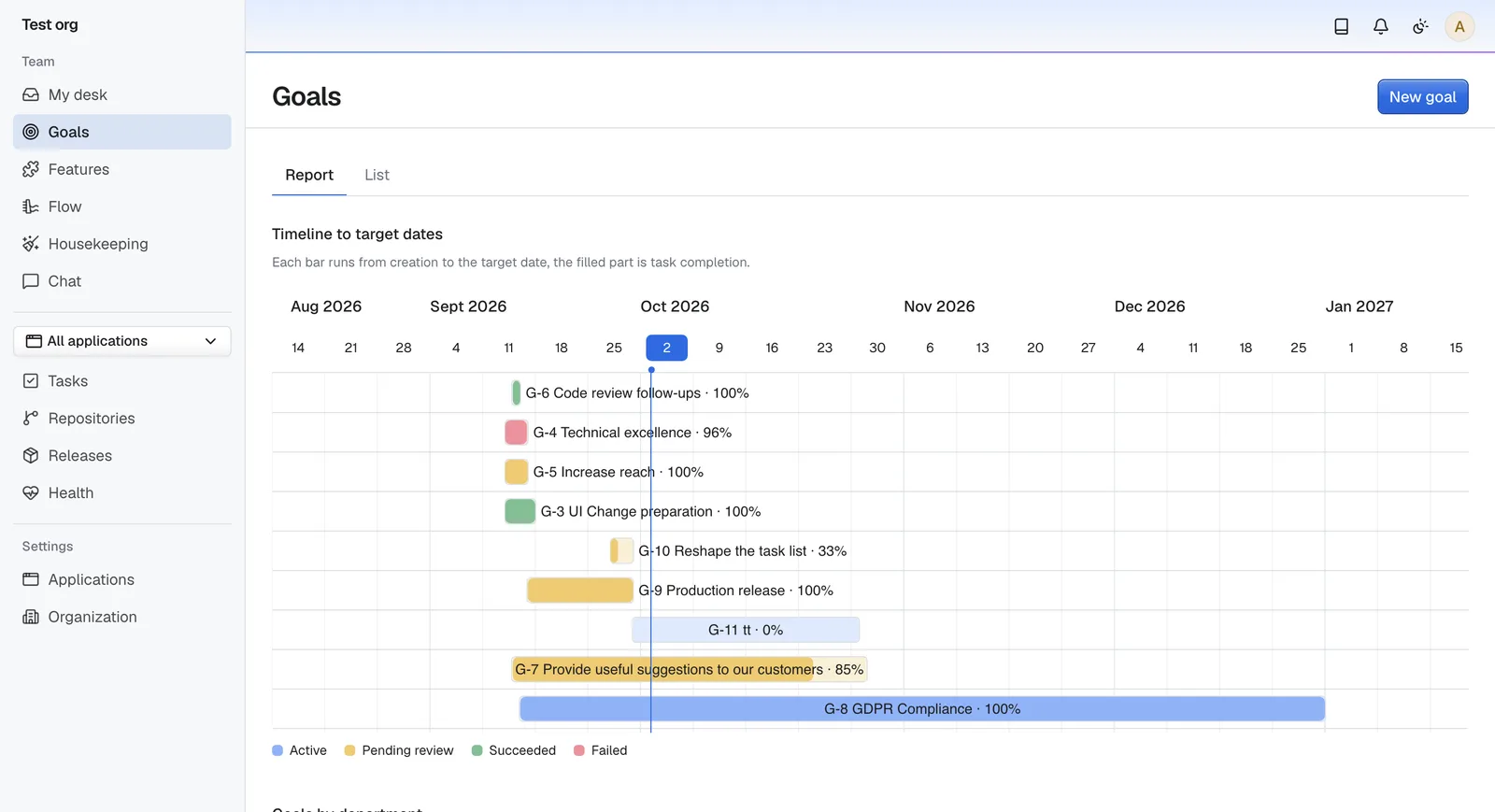Toggle the dark mode theme icon

(x=1420, y=26)
